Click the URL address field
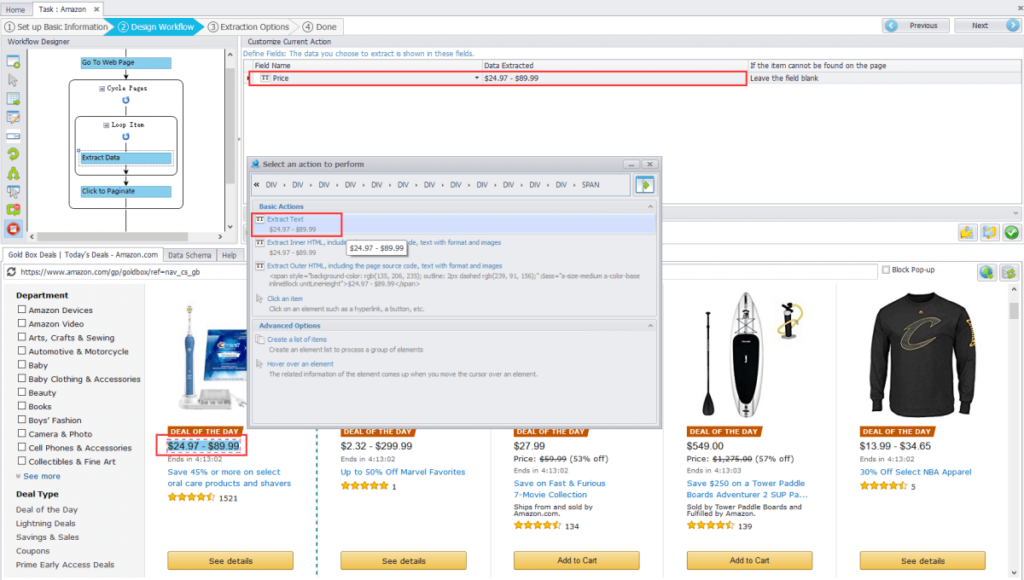This screenshot has width=1024, height=580. point(447,272)
